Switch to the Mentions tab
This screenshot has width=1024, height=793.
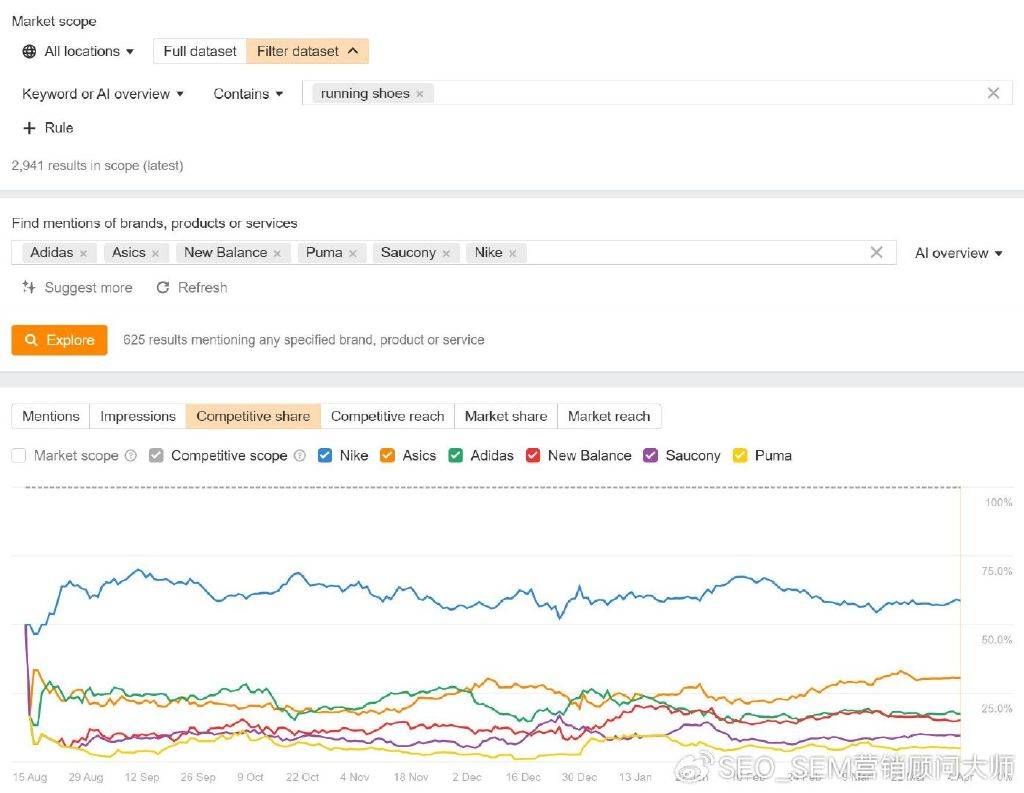(51, 417)
